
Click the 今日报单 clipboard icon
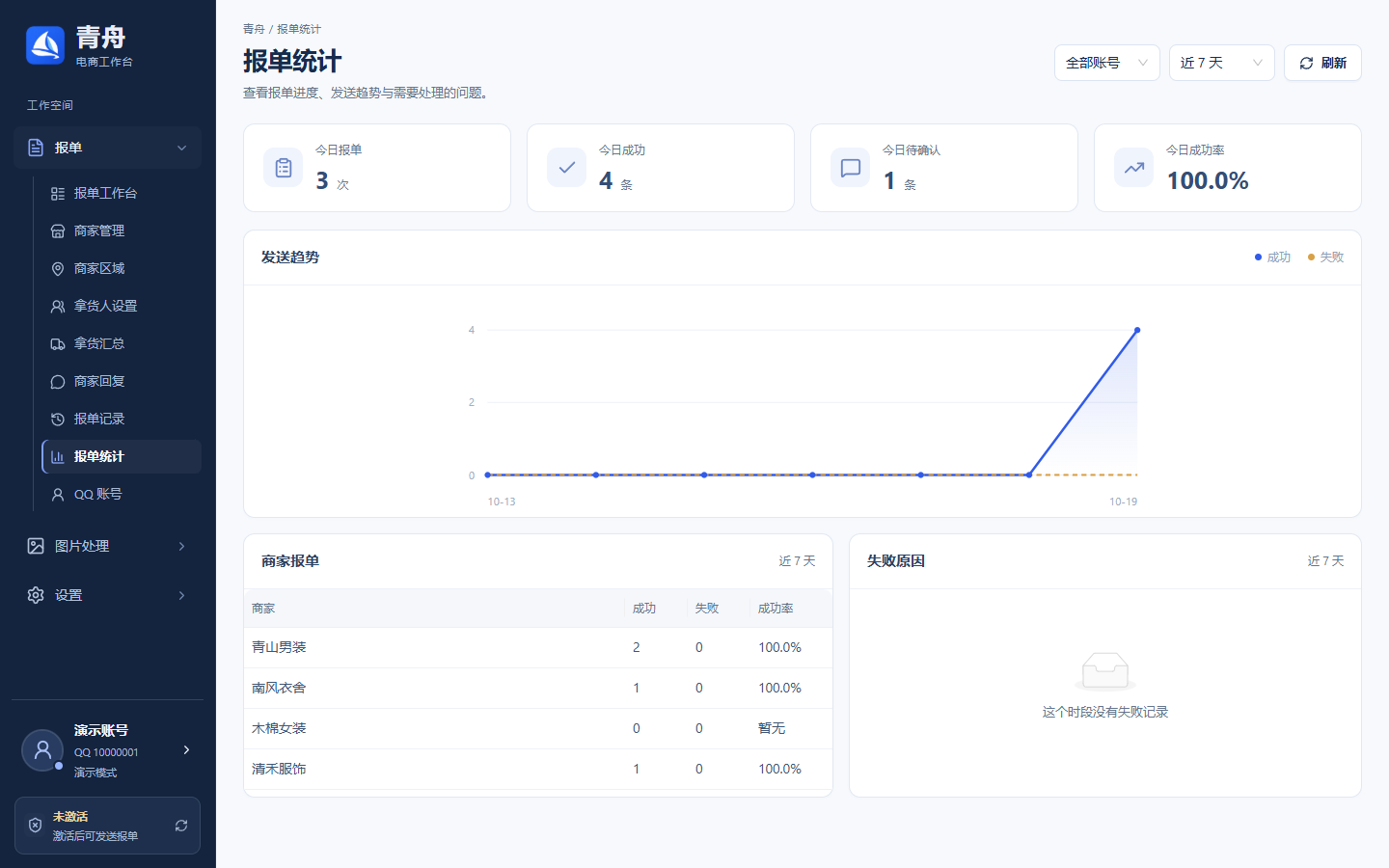tap(284, 168)
